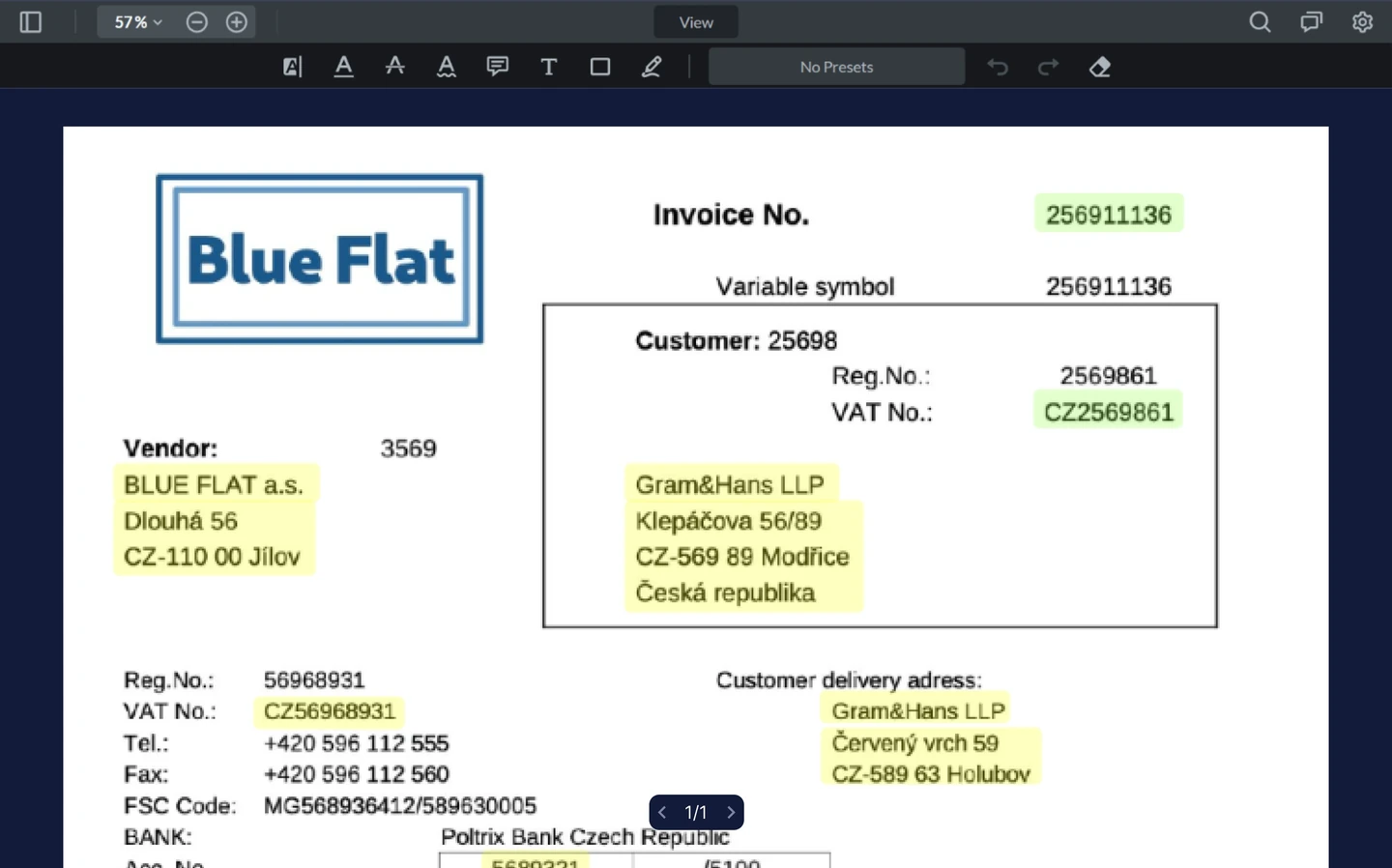Click the highlighted text Česká republika
The image size is (1392, 868).
(726, 593)
